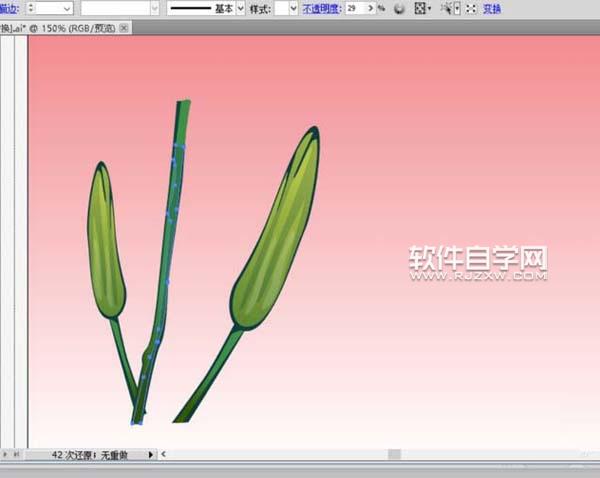The image size is (600, 478).
Task: Open the 样式 graphic style dropdown arrow
Action: (x=293, y=8)
